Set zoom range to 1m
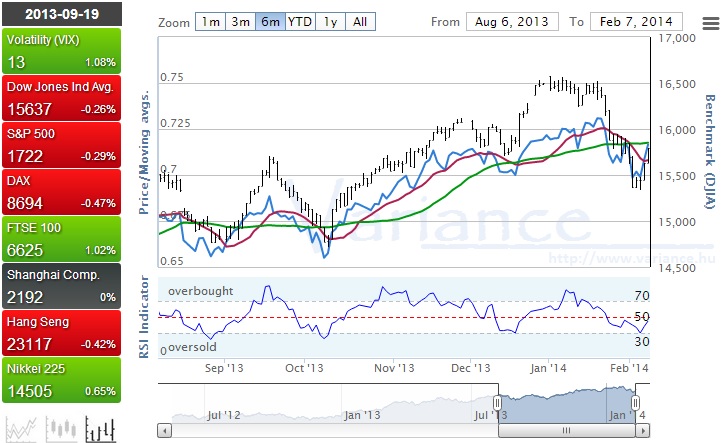Image resolution: width=724 pixels, height=443 pixels. point(211,22)
